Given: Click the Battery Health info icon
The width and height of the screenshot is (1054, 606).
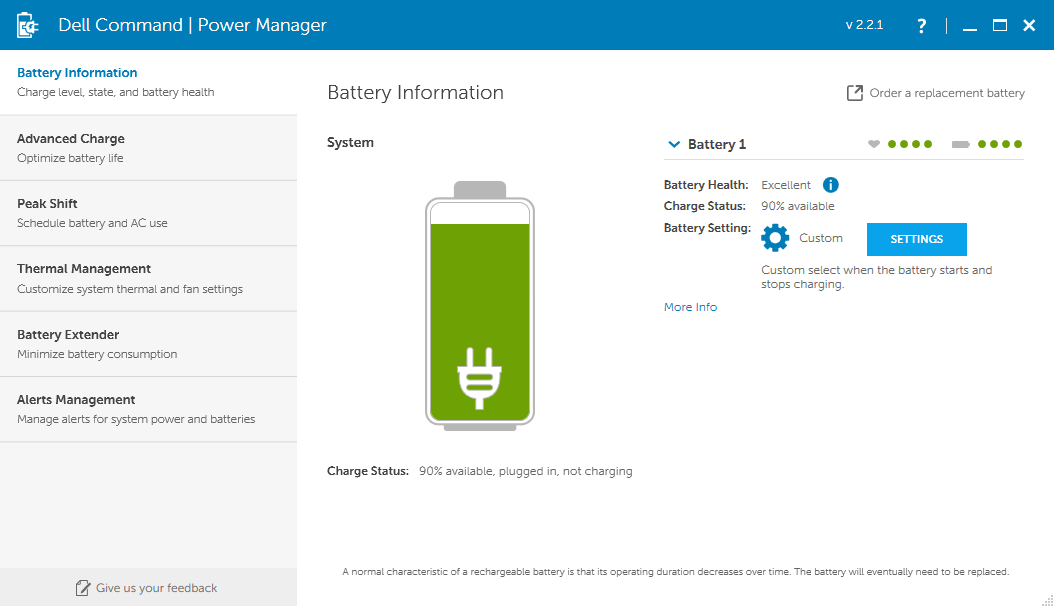Looking at the screenshot, I should click(830, 185).
